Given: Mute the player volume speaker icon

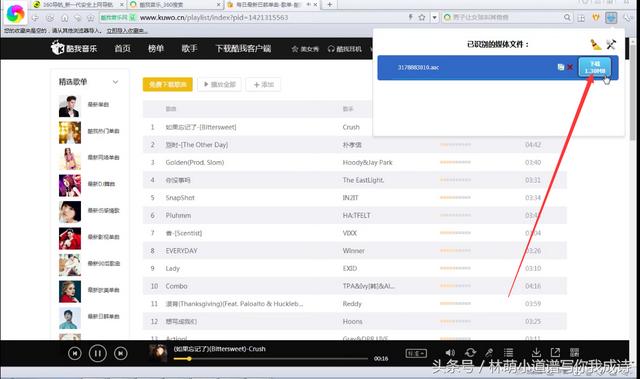Looking at the screenshot, I should pos(450,352).
